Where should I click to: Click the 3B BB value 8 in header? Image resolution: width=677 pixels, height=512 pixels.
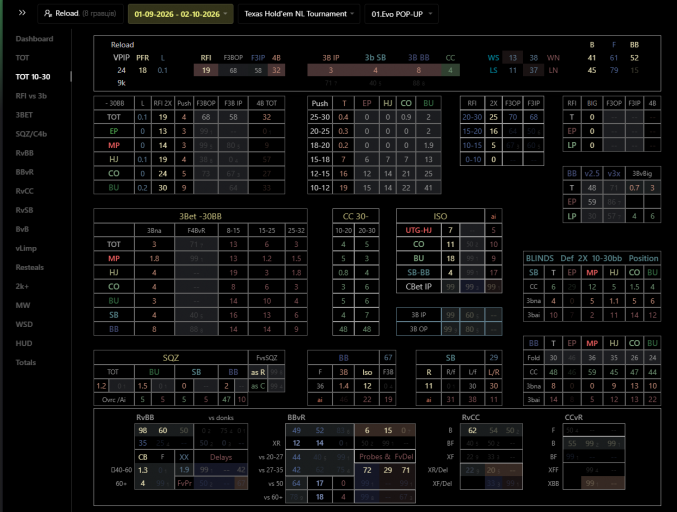point(418,70)
